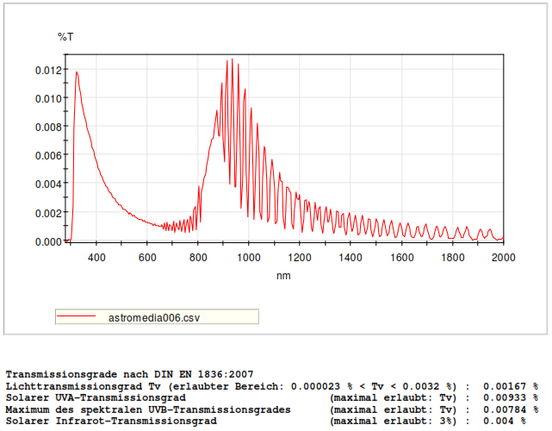Click the UVB maximum value 0.00784 %

pos(510,410)
